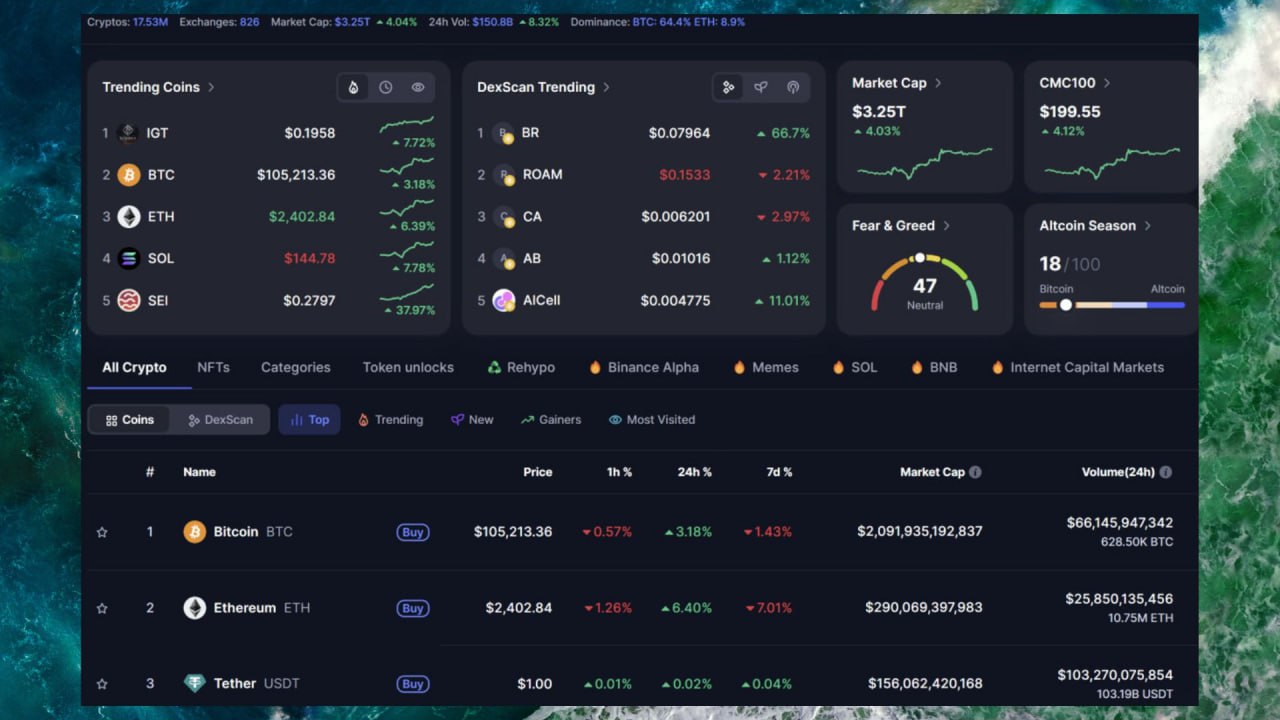Select the Top filter button
This screenshot has width=1280, height=720.
click(x=309, y=420)
